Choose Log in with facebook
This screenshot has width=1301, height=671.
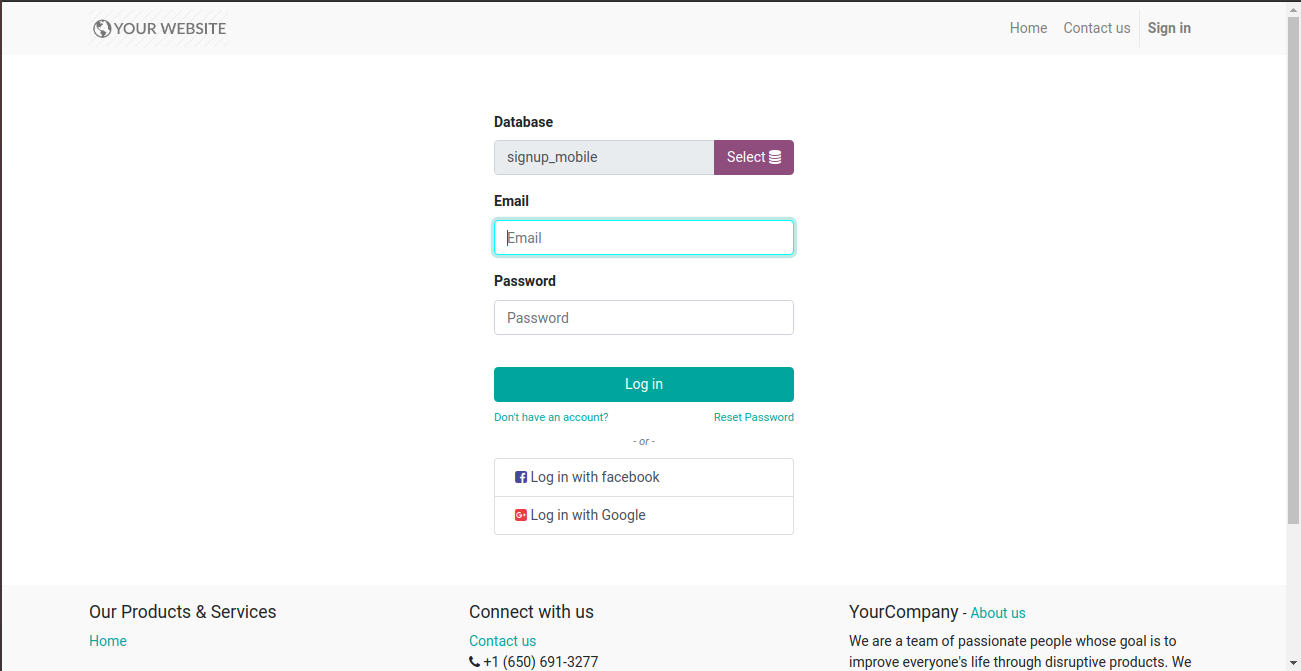click(x=644, y=477)
